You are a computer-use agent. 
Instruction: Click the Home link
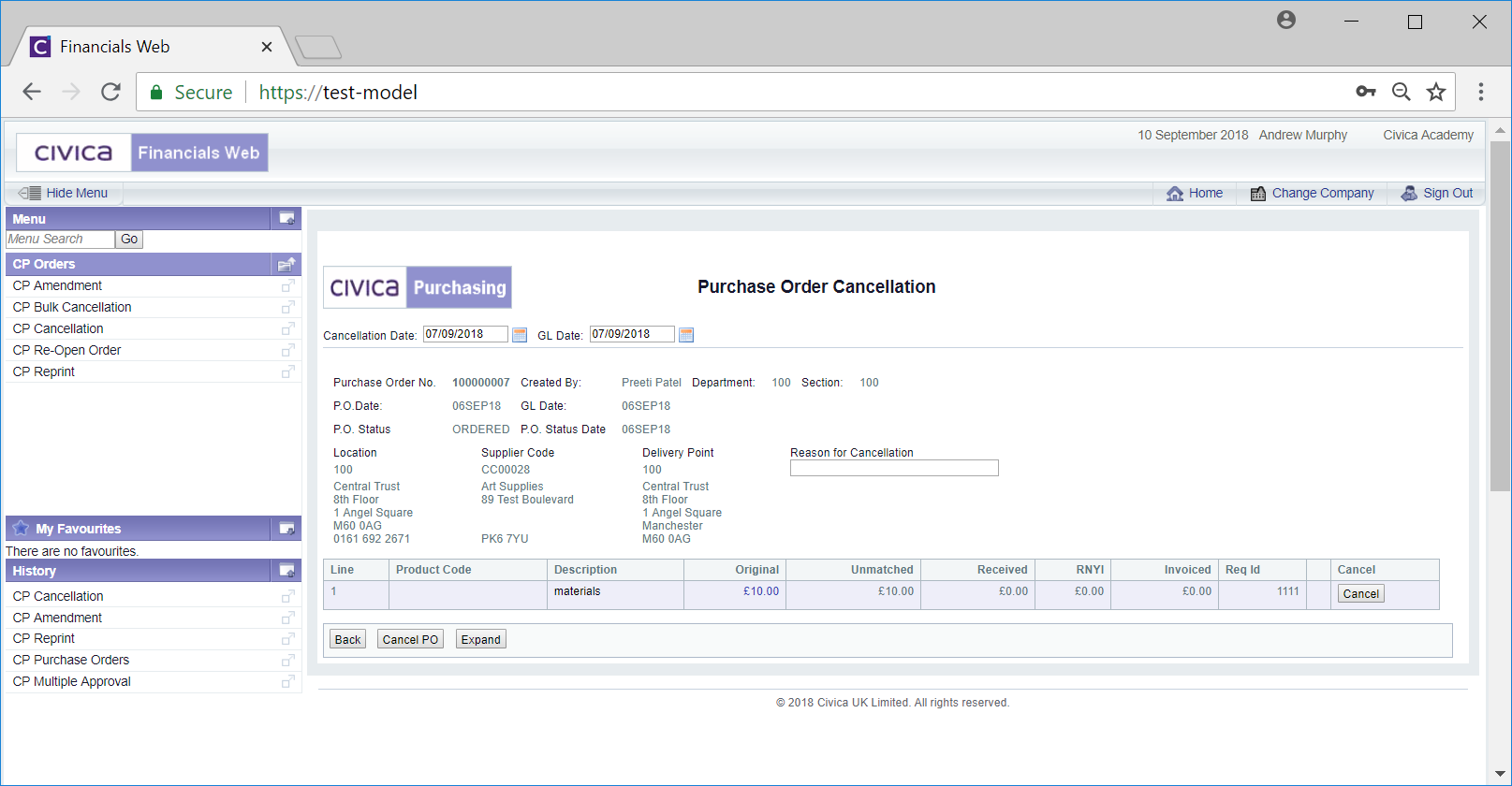pyautogui.click(x=1206, y=193)
